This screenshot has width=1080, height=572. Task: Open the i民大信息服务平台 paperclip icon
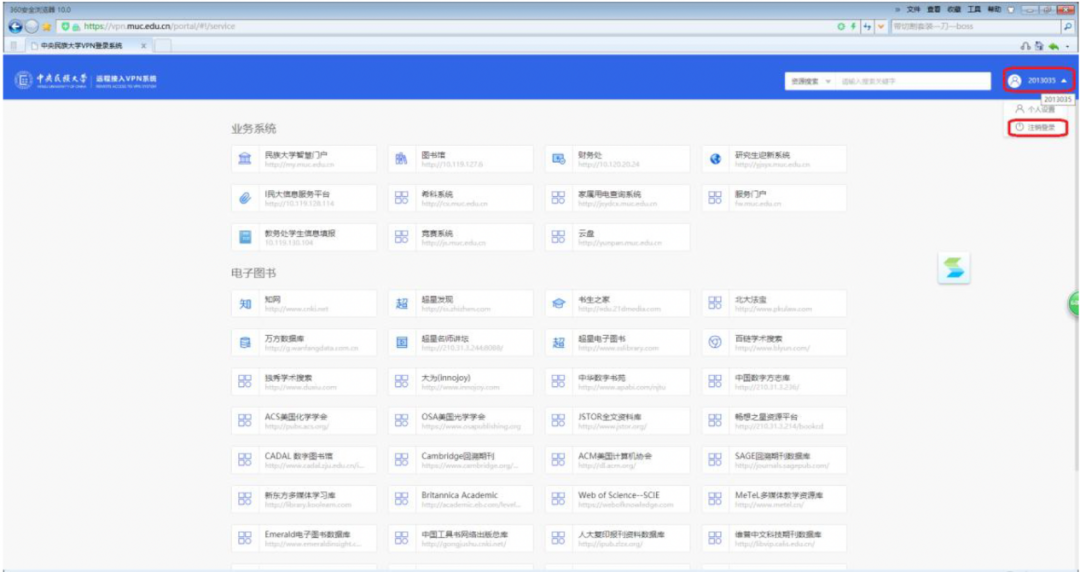(245, 198)
